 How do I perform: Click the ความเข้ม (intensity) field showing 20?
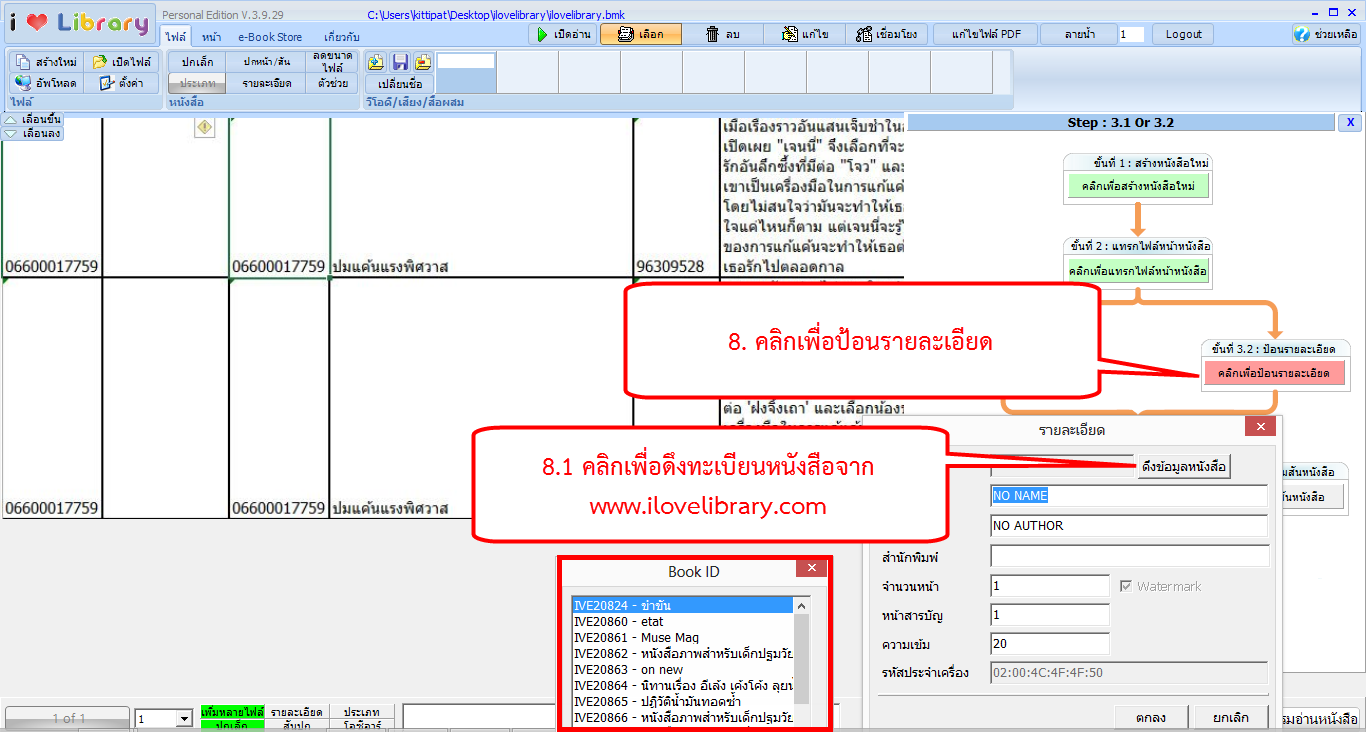click(x=1050, y=644)
